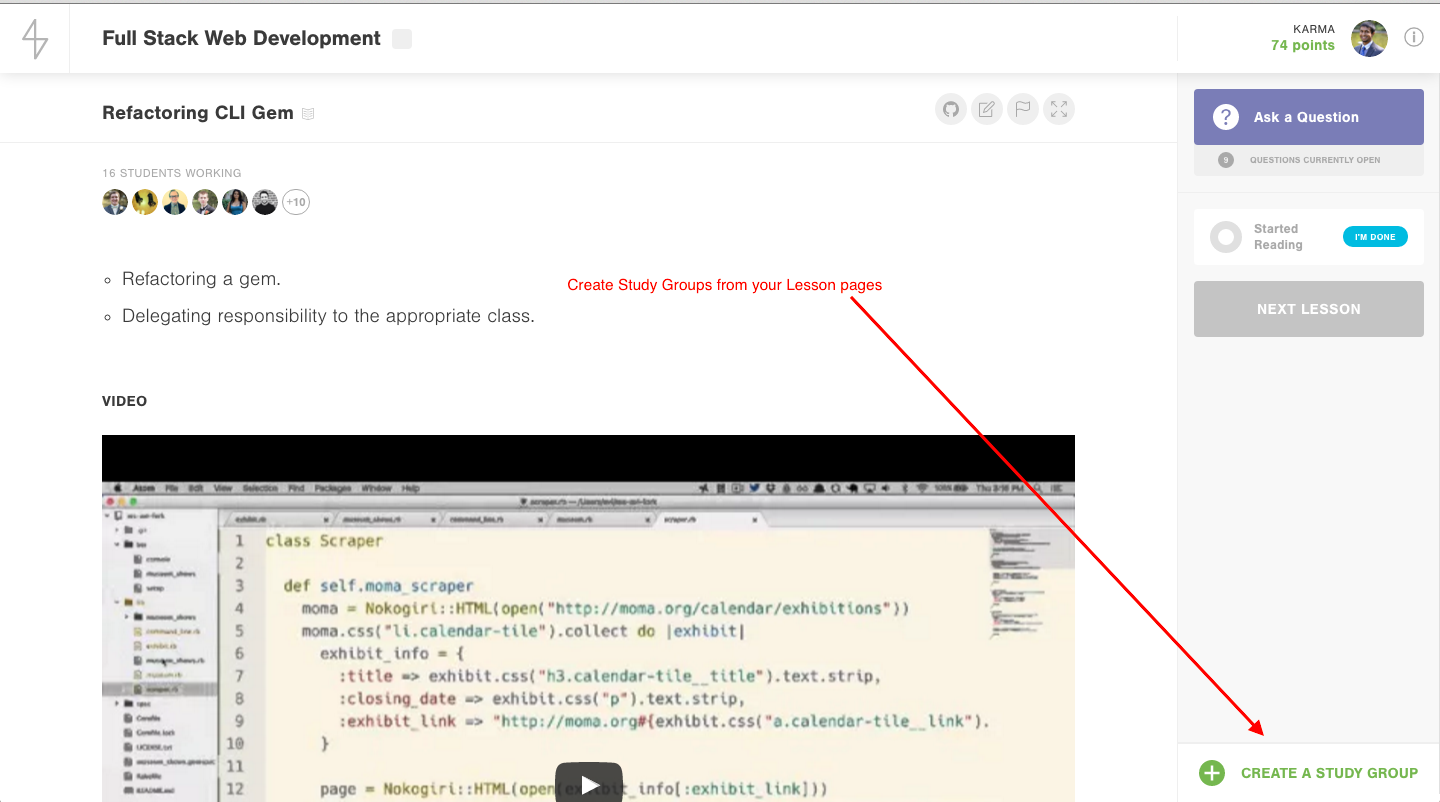The image size is (1440, 802).
Task: Open the course menu beside Full Stack title
Action: coord(401,39)
